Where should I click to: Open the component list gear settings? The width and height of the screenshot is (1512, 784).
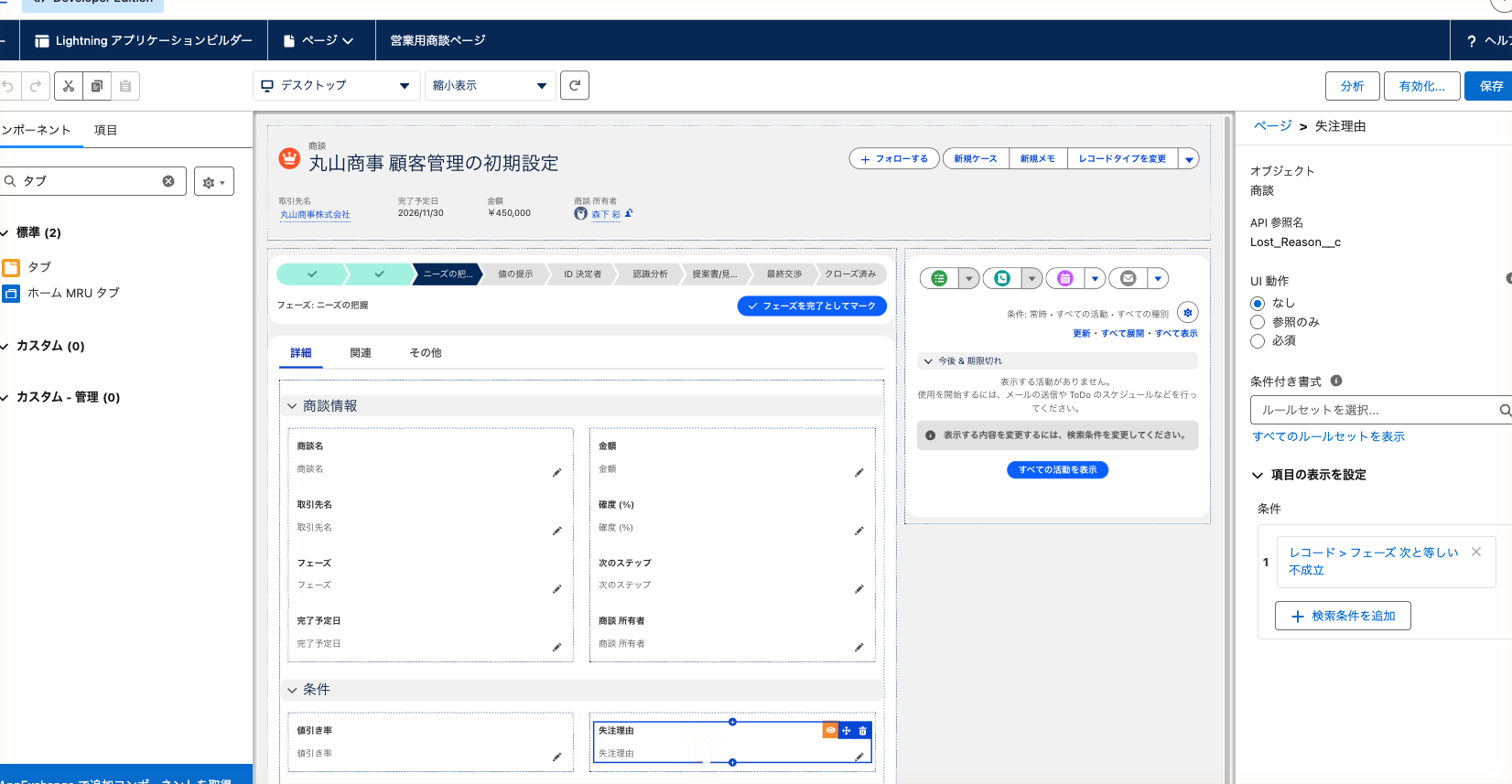214,181
